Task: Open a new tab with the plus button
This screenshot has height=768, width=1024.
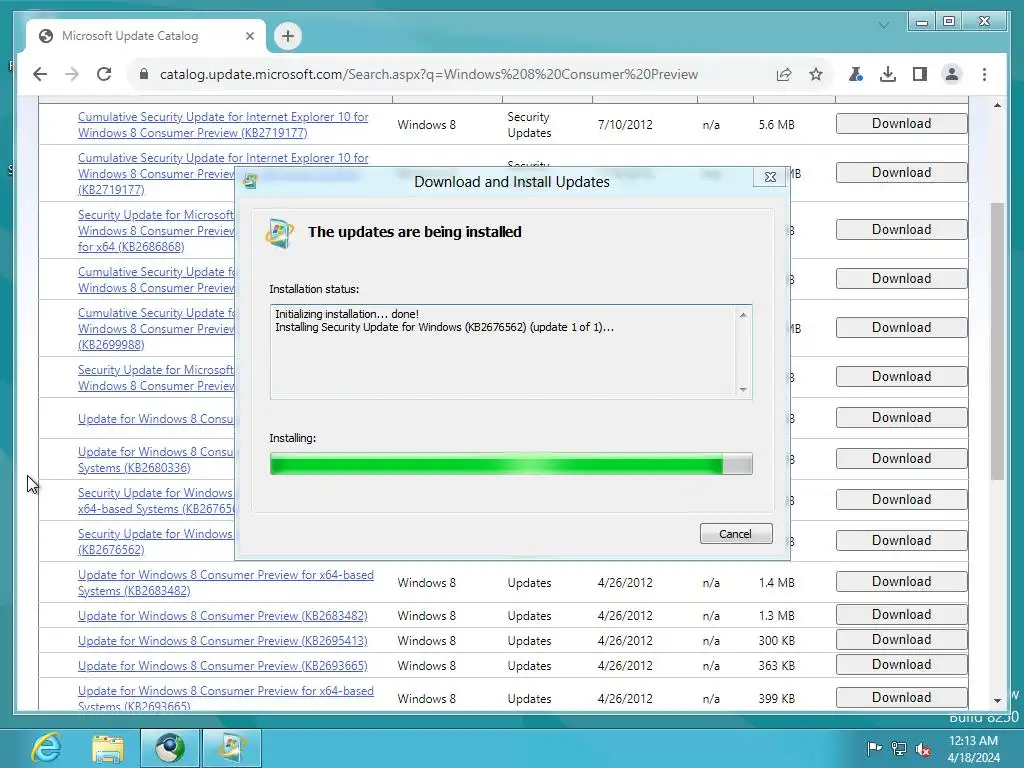Action: coord(288,36)
